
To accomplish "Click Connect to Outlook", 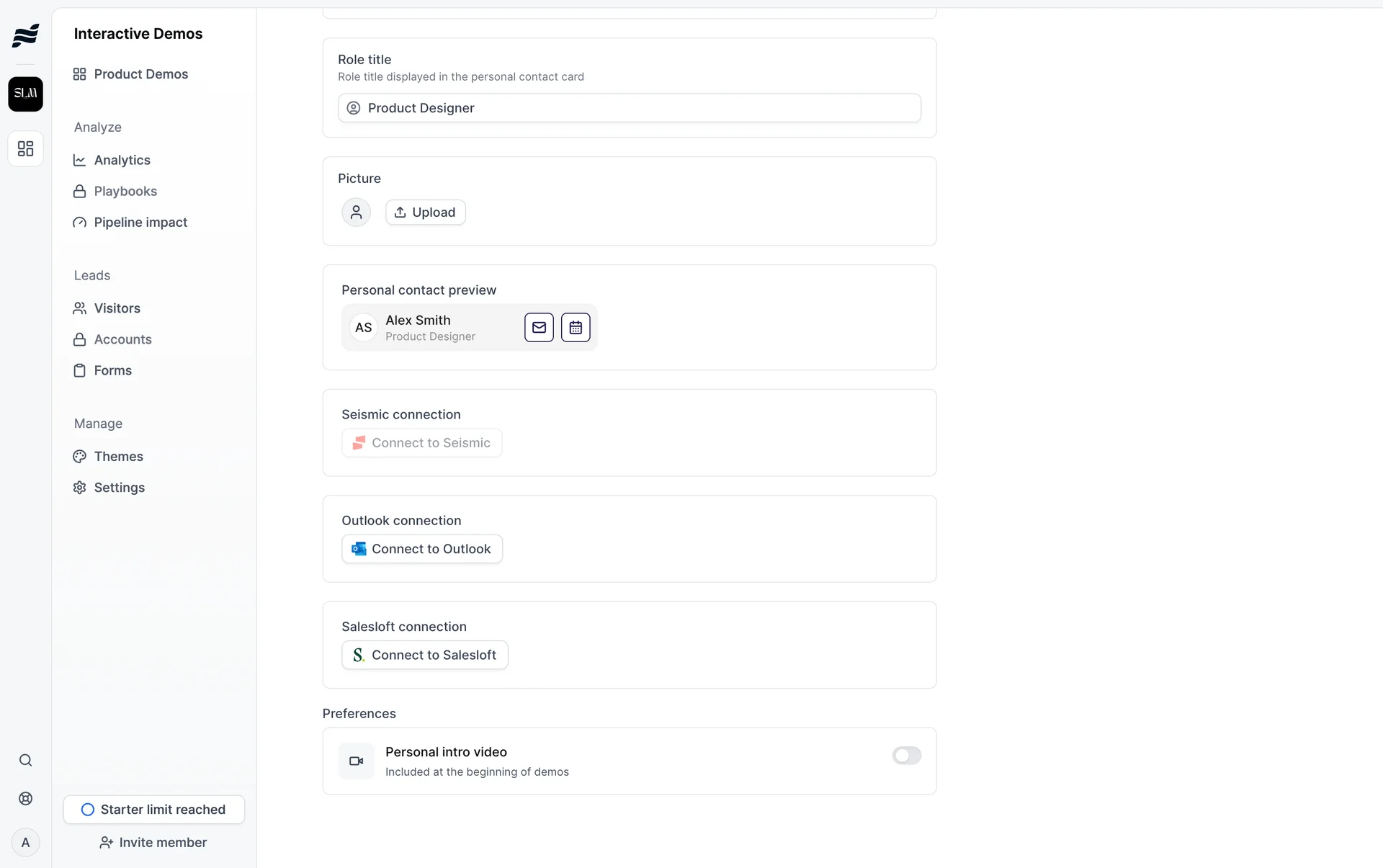I will [422, 549].
